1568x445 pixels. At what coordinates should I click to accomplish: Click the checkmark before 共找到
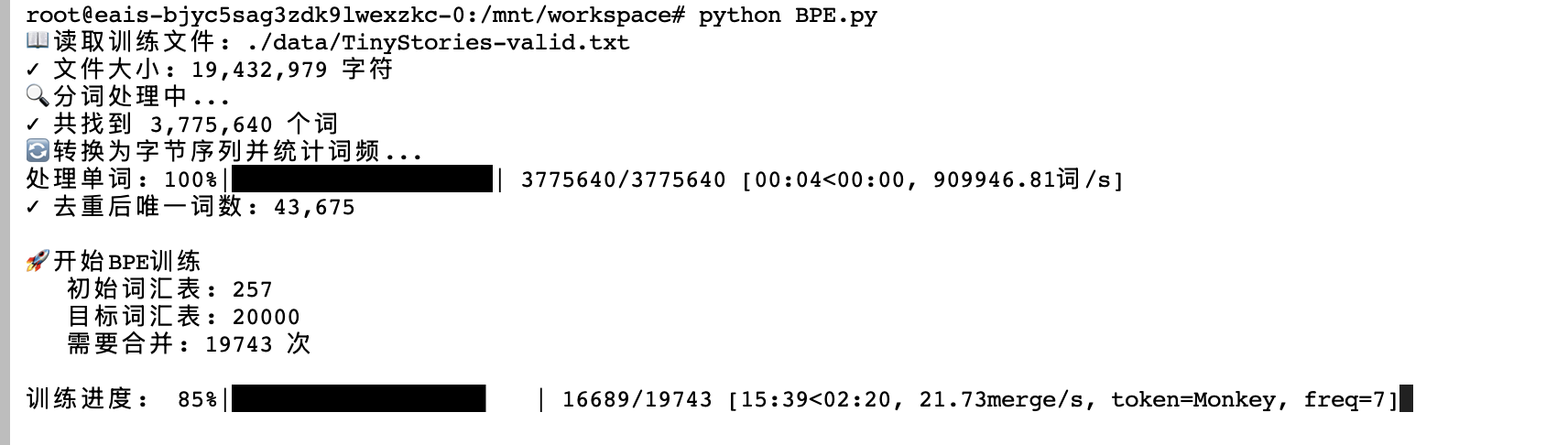coord(34,125)
